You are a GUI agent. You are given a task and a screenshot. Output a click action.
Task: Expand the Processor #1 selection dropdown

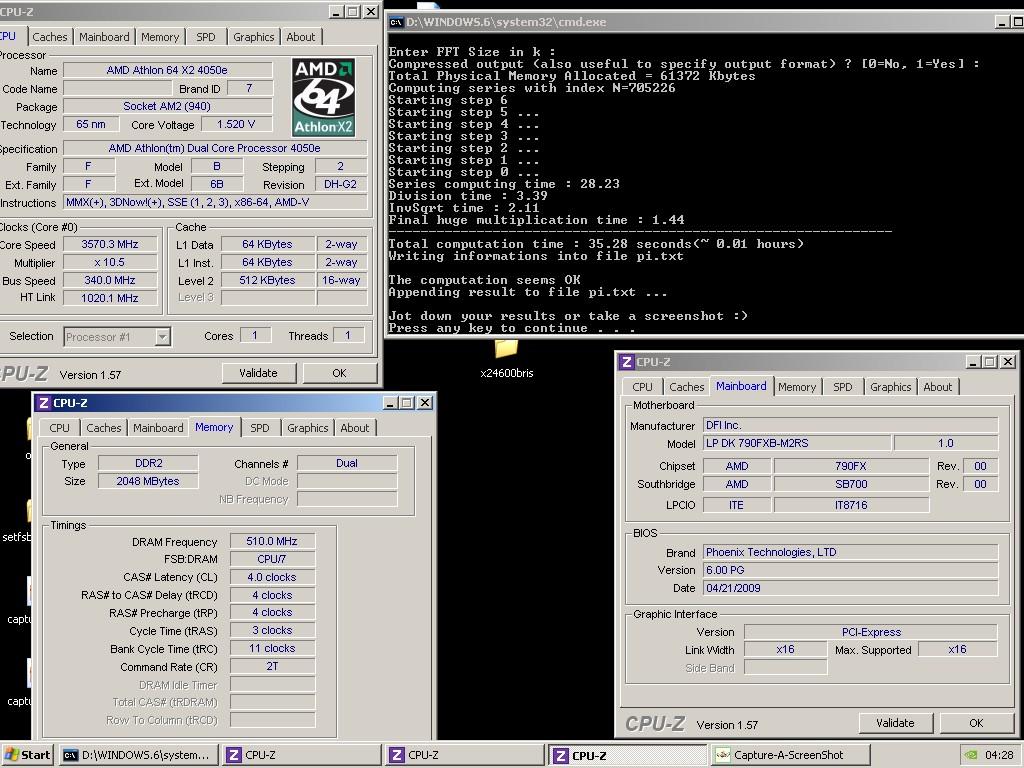click(163, 337)
